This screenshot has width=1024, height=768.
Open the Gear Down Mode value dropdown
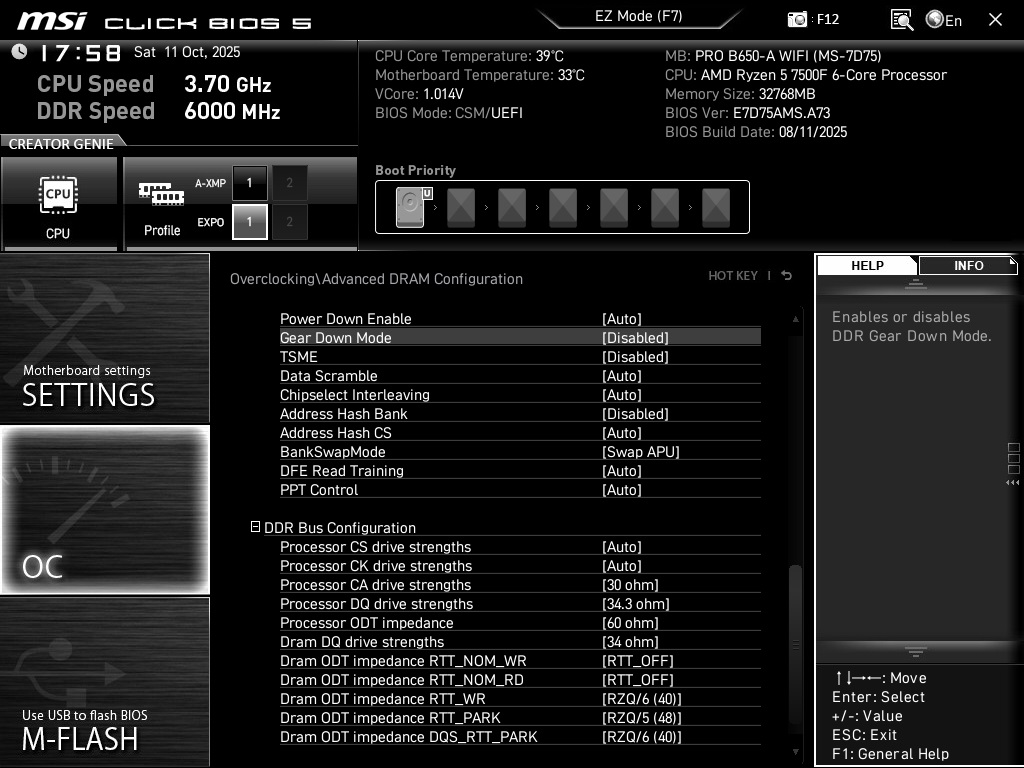pyautogui.click(x=635, y=338)
